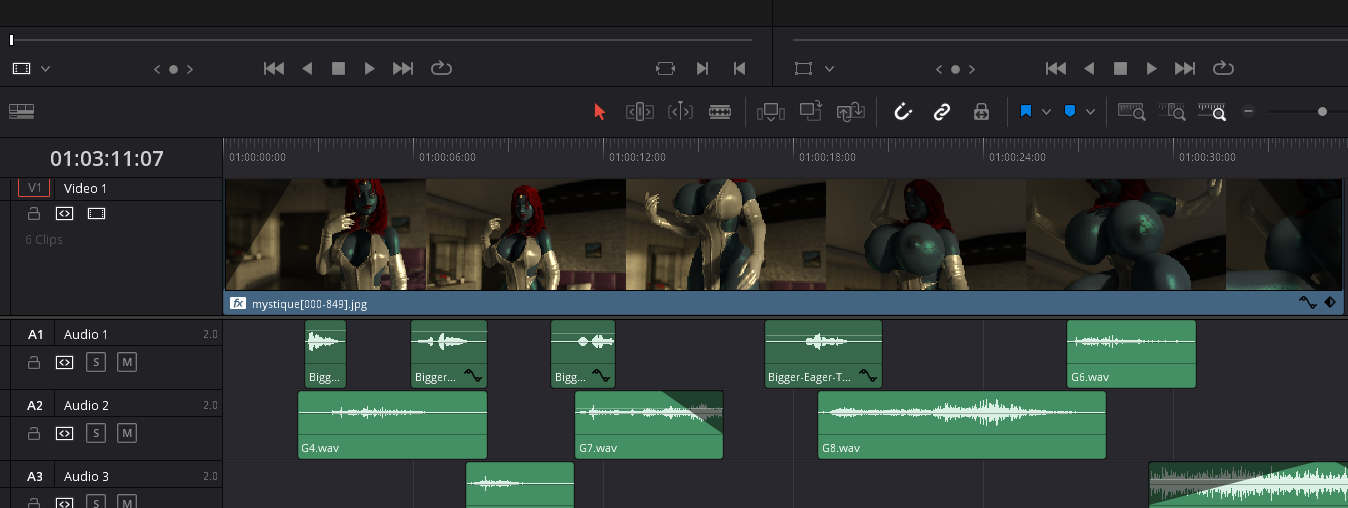The height and width of the screenshot is (508, 1348).
Task: Switch to Trim Edit mode tool
Action: coord(640,112)
